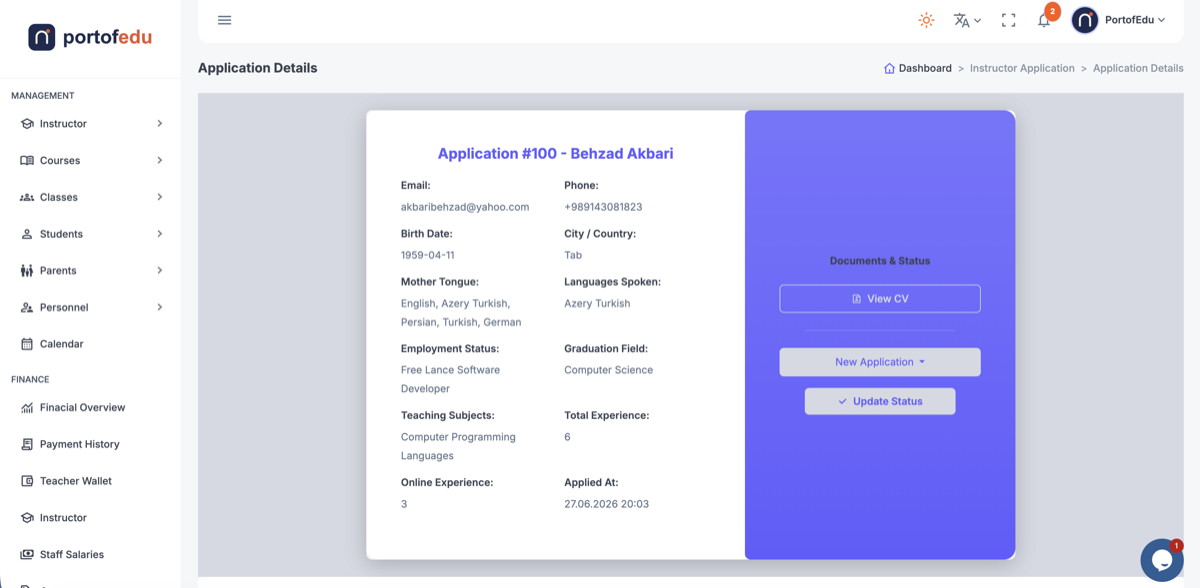Click the Calendar icon in sidebar
The width and height of the screenshot is (1200, 588).
coord(27,344)
